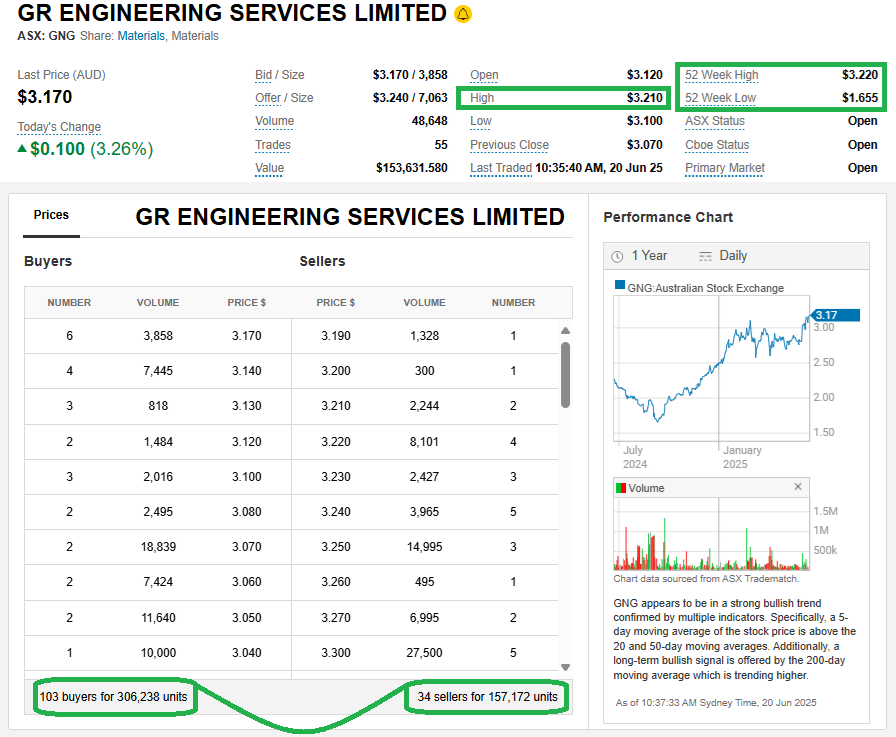Open the Materials sector link
The image size is (896, 737).
coord(140,36)
